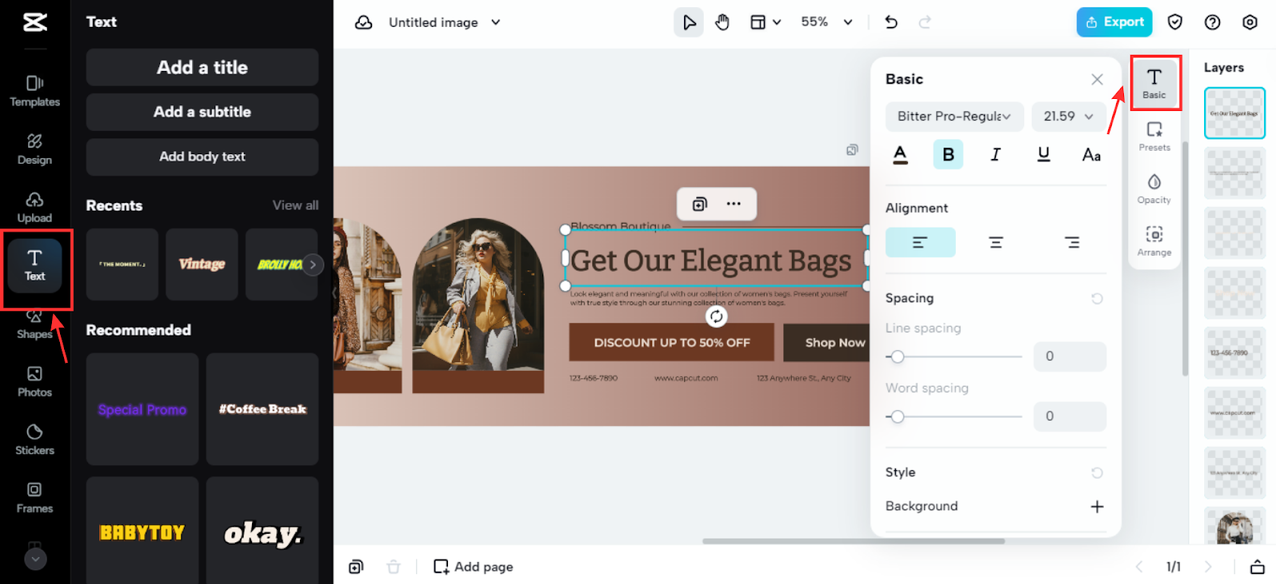Open the settings gear icon
This screenshot has height=584, width=1276.
[x=1250, y=22]
